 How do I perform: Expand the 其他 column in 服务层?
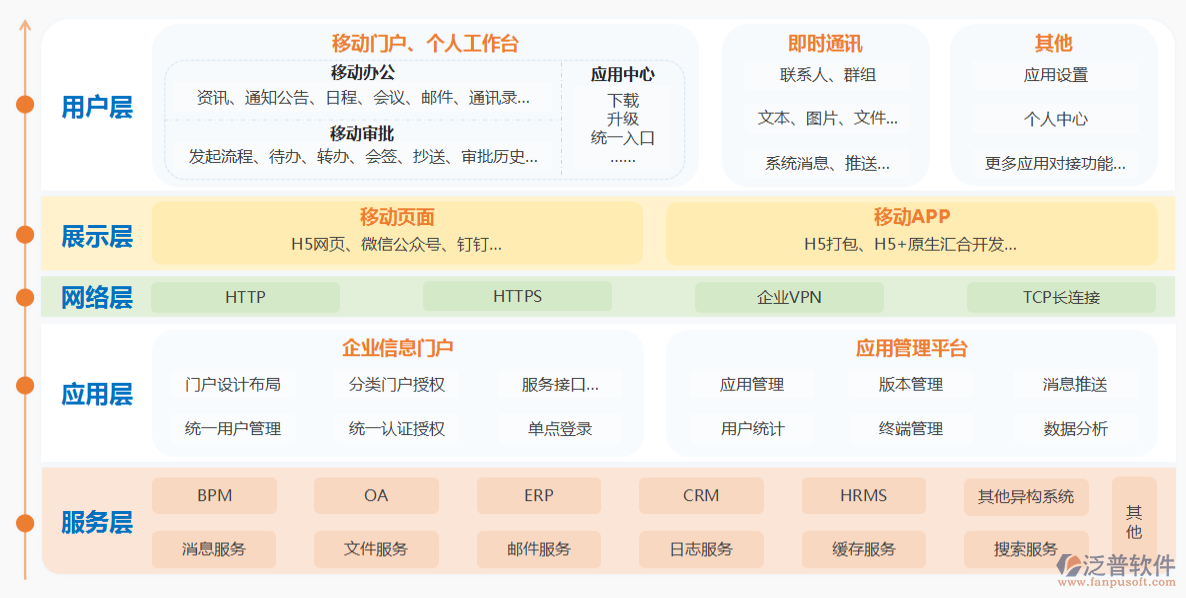tap(1134, 522)
